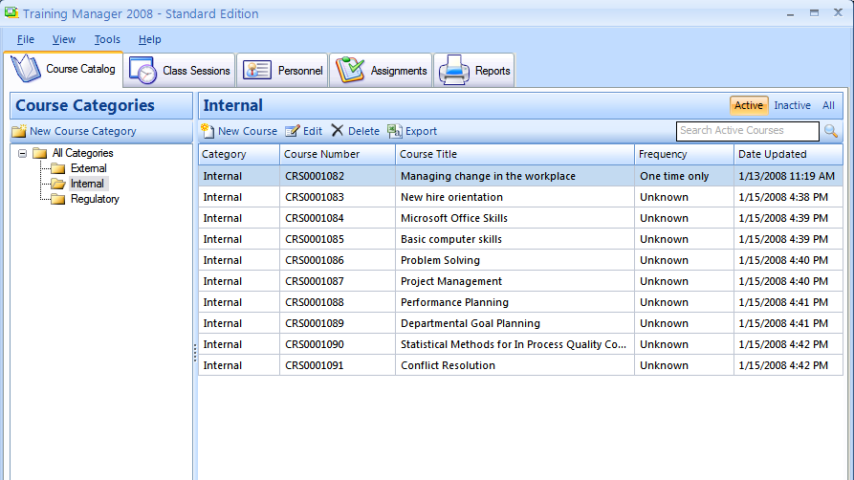Screen dimensions: 854x480
Task: Click the Delete X icon
Action: tap(338, 131)
